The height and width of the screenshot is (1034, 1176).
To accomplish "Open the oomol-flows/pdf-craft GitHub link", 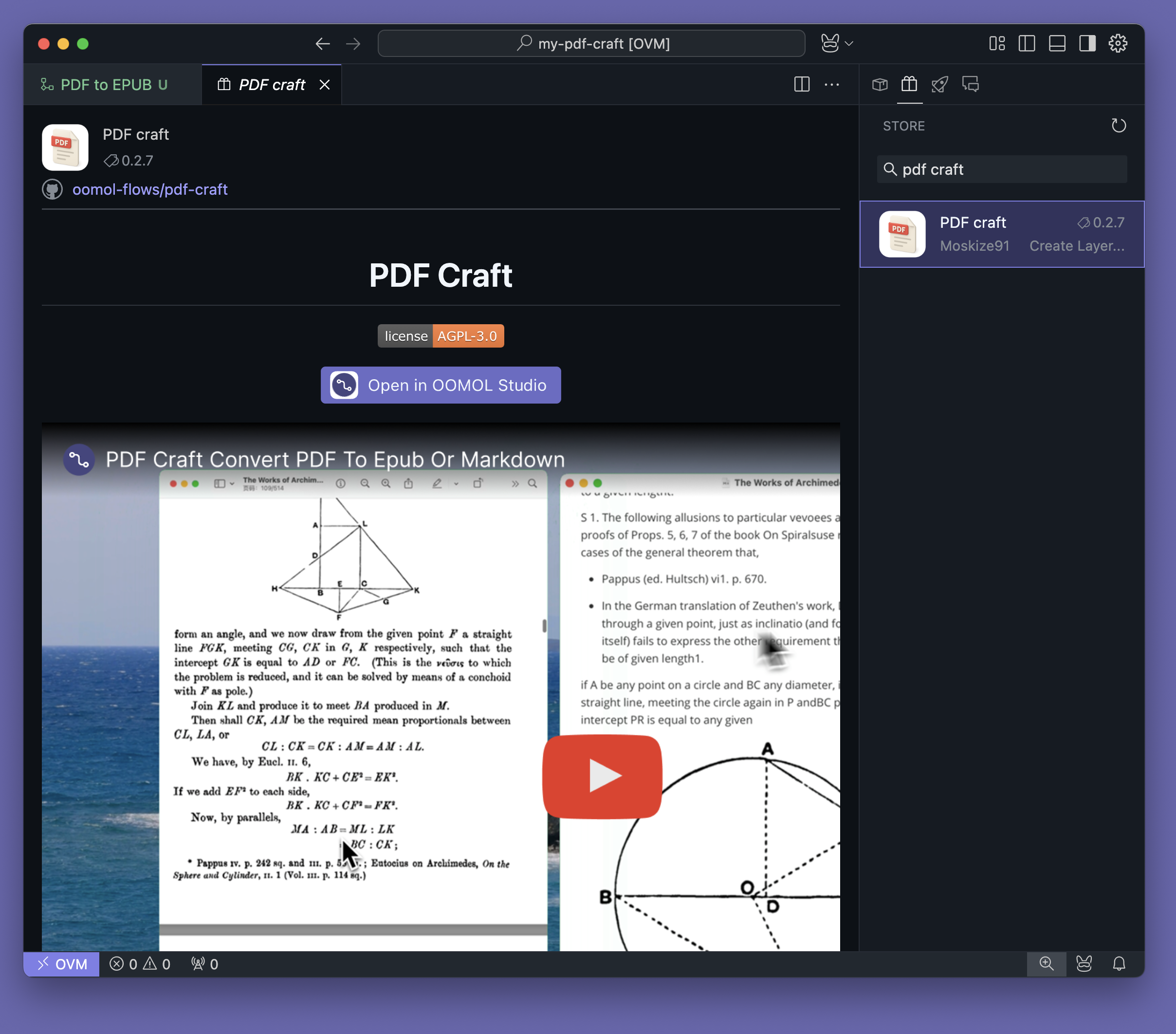I will click(x=149, y=189).
